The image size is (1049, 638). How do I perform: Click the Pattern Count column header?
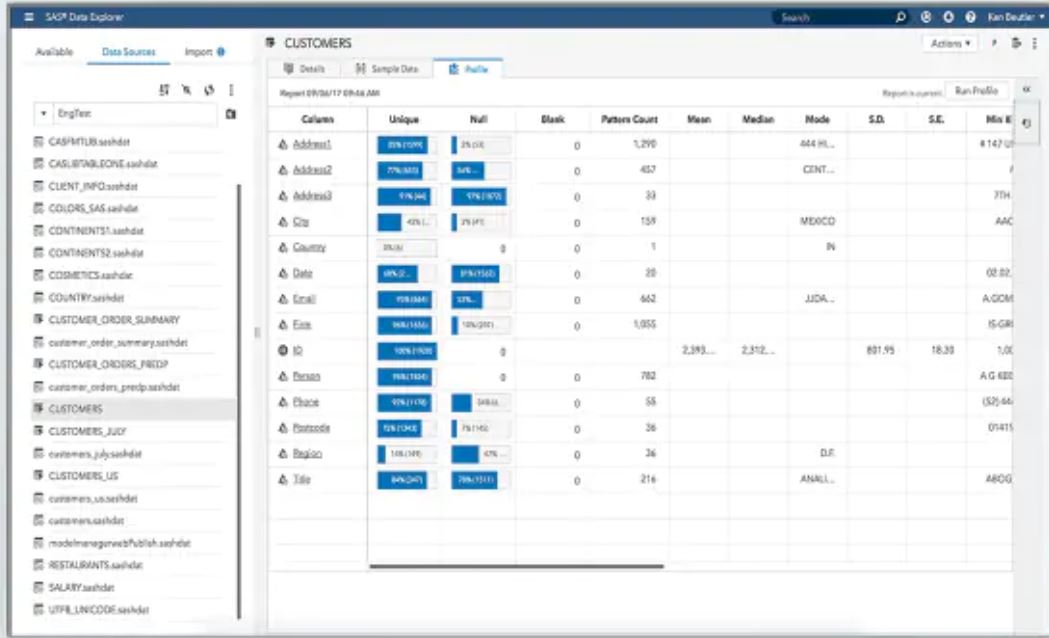click(629, 119)
